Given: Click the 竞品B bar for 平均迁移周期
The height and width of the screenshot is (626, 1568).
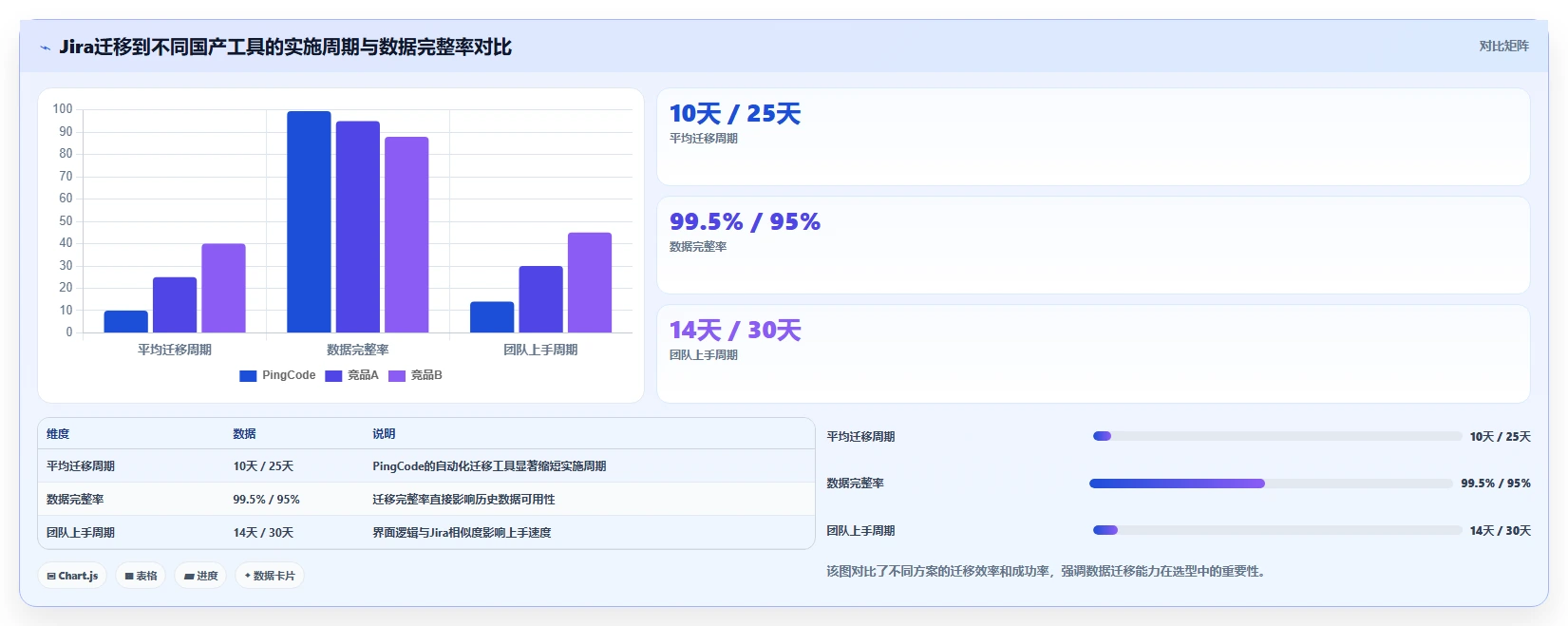Looking at the screenshot, I should click(223, 288).
